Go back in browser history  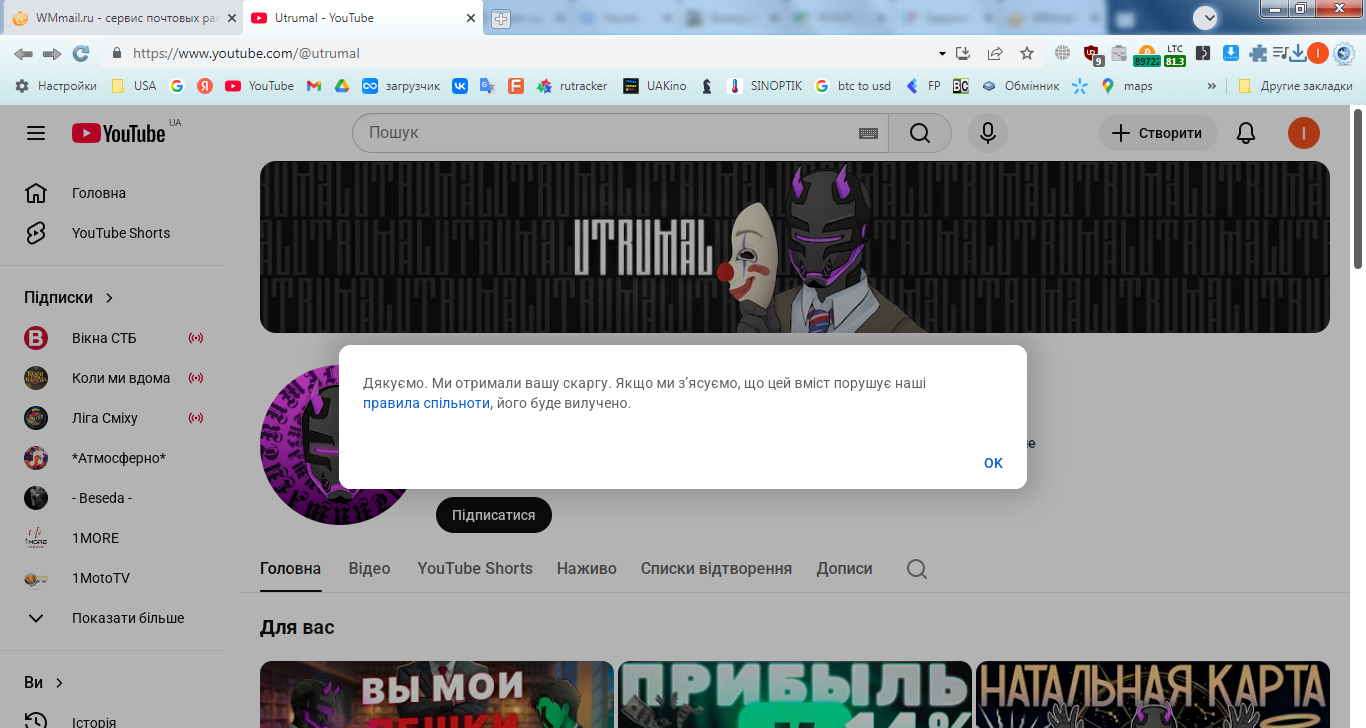tap(23, 53)
